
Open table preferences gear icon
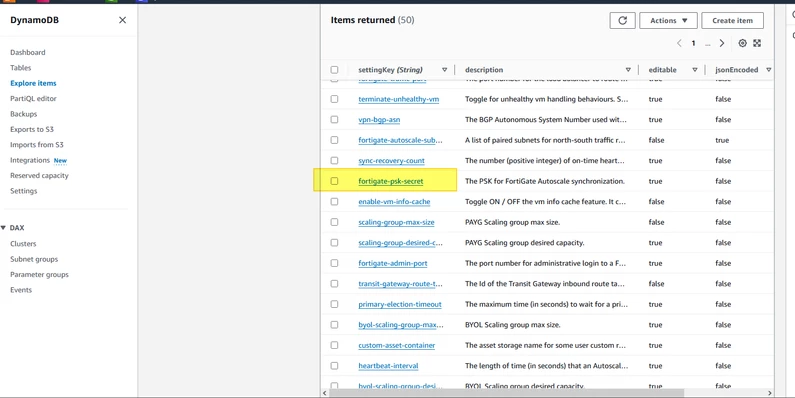(x=742, y=43)
